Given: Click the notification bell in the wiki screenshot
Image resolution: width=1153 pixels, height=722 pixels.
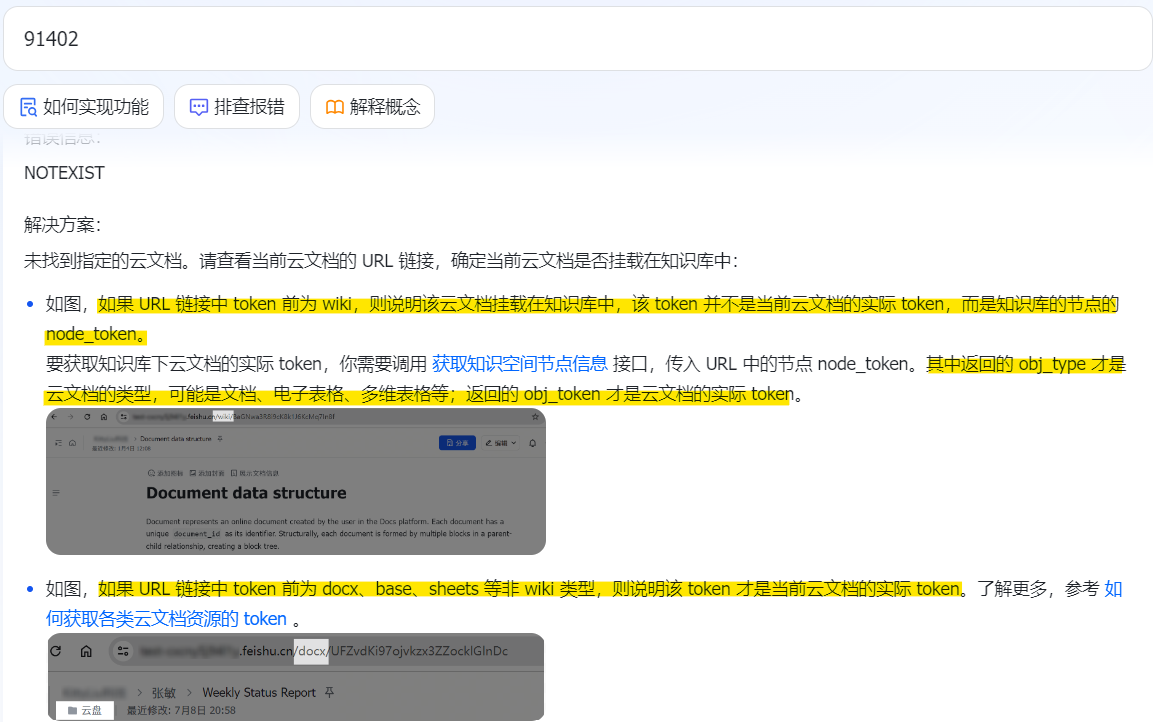Looking at the screenshot, I should pyautogui.click(x=532, y=442).
